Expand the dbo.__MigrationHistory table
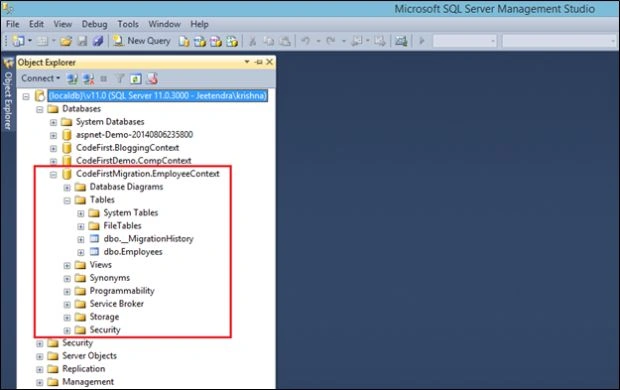 coord(81,240)
